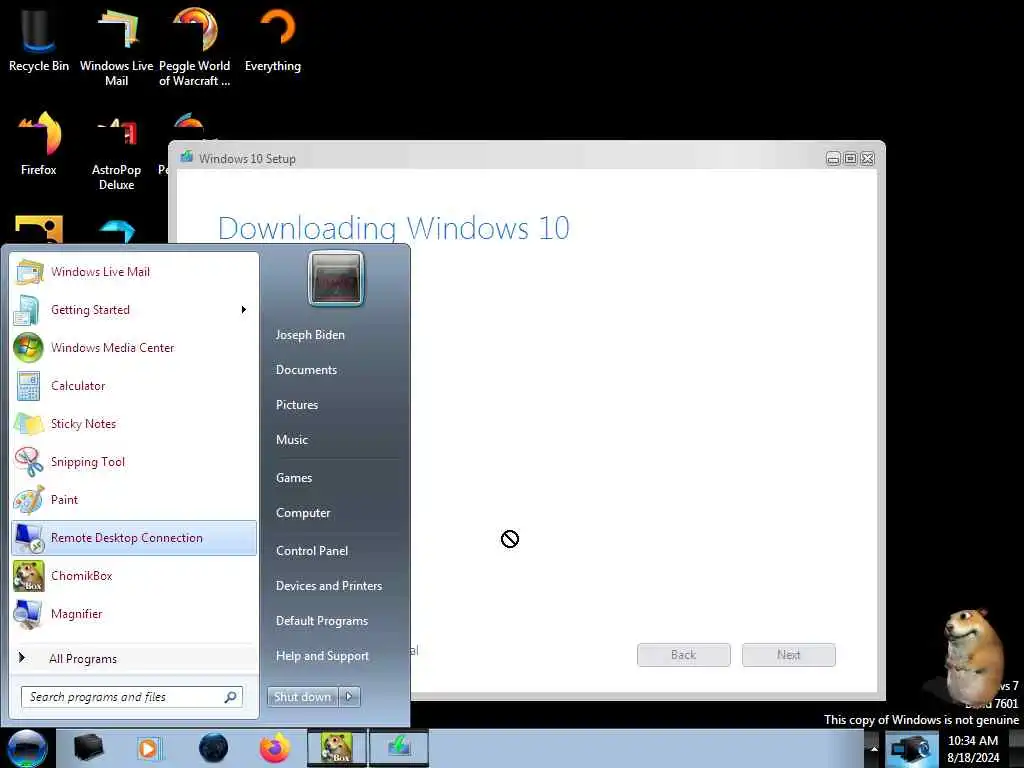Expand the Getting Started submenu arrow

click(x=244, y=310)
